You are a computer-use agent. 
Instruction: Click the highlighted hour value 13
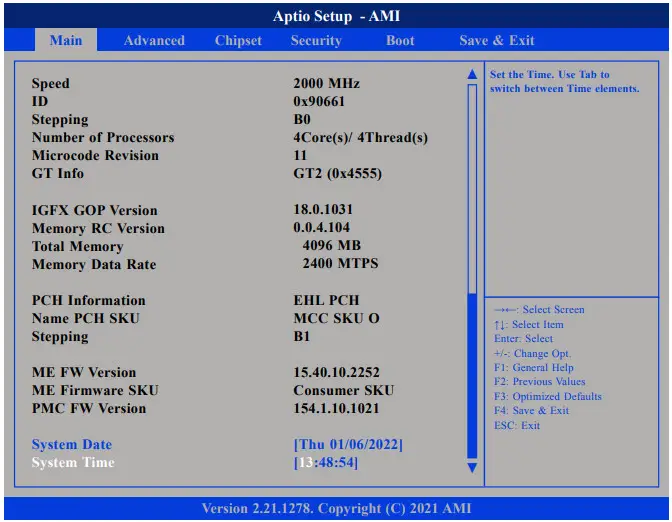coord(306,463)
